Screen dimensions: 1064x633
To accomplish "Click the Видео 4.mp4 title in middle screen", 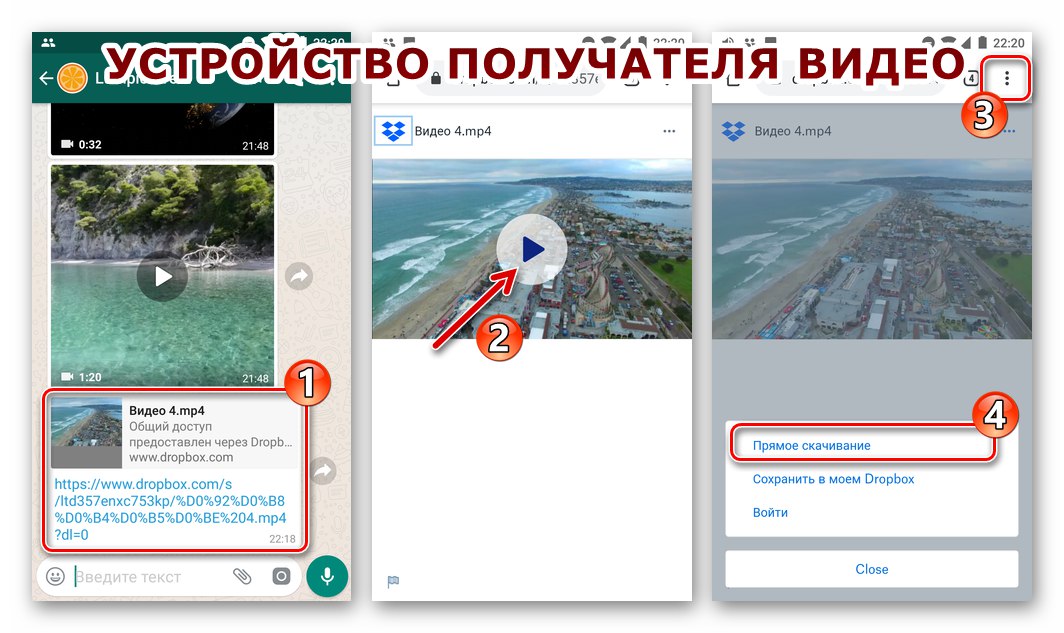I will 453,131.
